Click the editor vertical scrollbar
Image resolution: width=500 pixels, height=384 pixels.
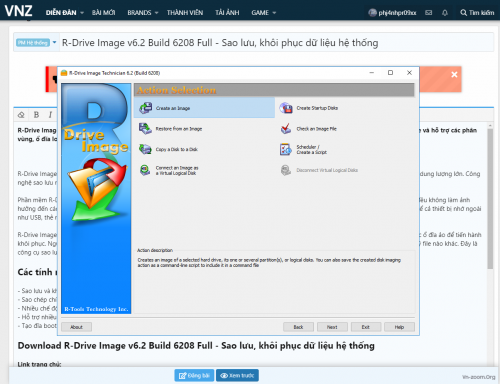pyautogui.click(x=490, y=198)
